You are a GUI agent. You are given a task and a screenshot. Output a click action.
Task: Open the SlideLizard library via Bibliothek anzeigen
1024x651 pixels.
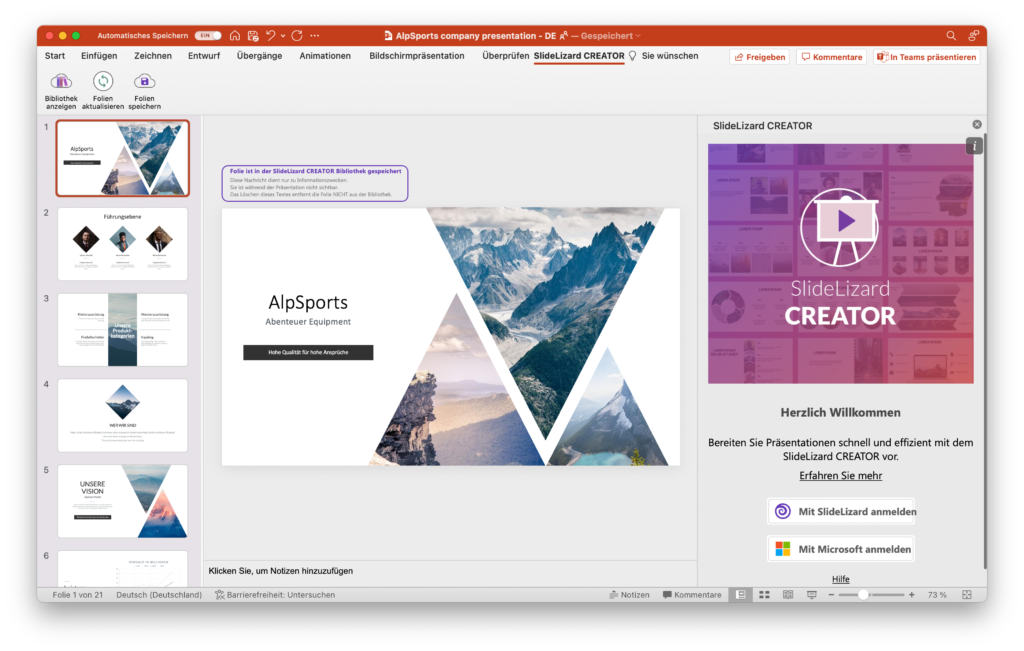(x=61, y=90)
